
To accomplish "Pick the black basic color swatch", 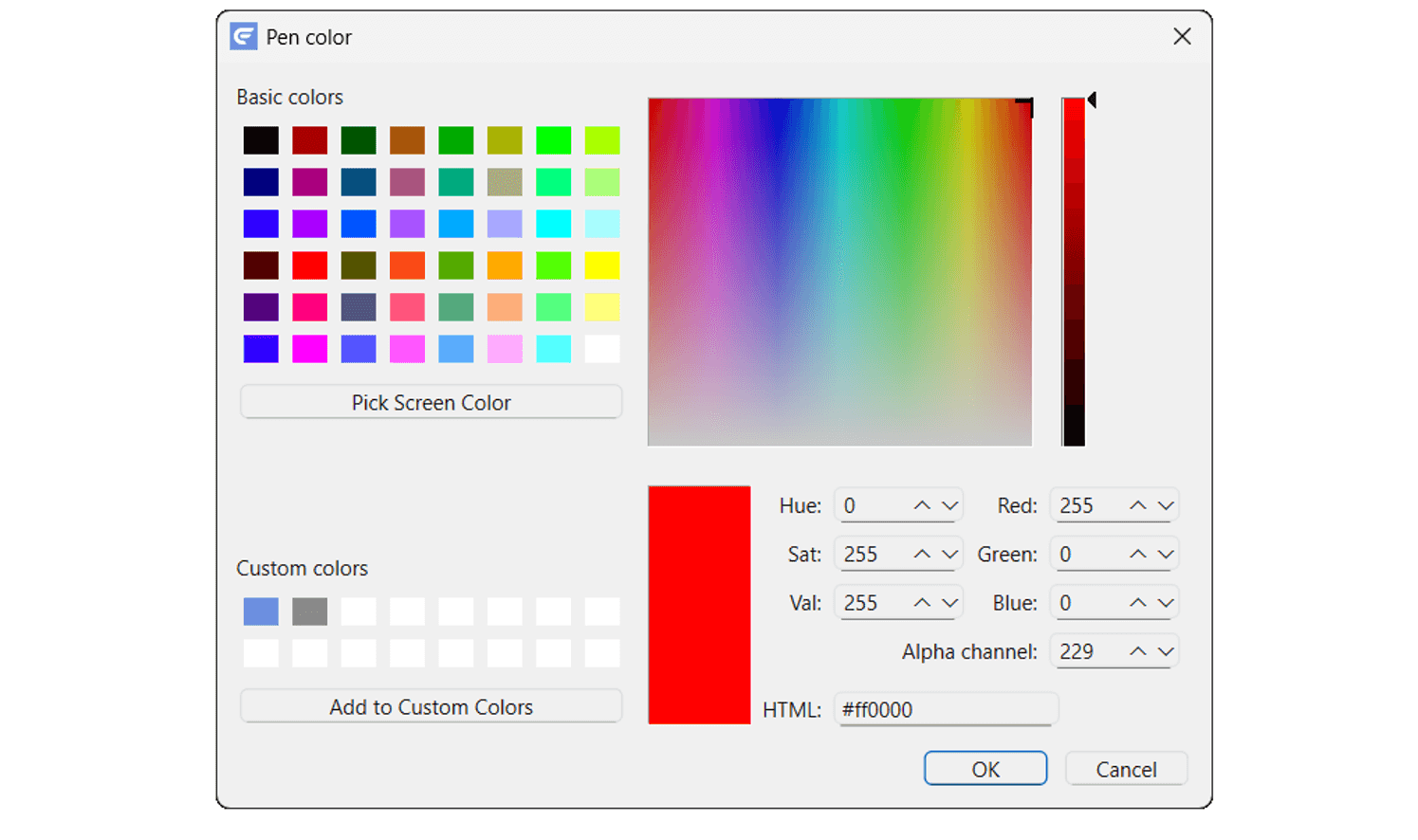I will pyautogui.click(x=261, y=140).
